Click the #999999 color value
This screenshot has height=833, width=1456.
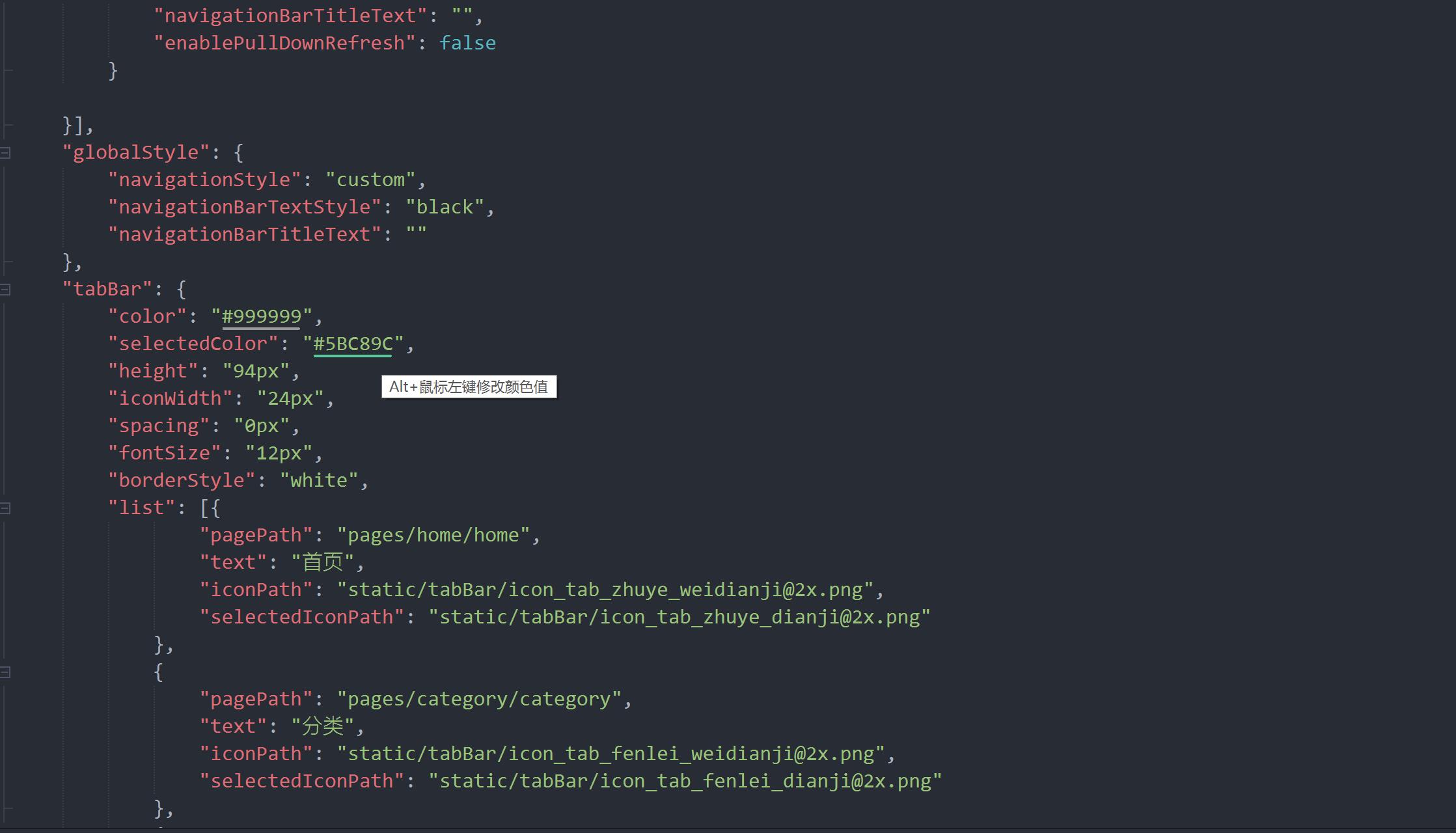coord(262,317)
